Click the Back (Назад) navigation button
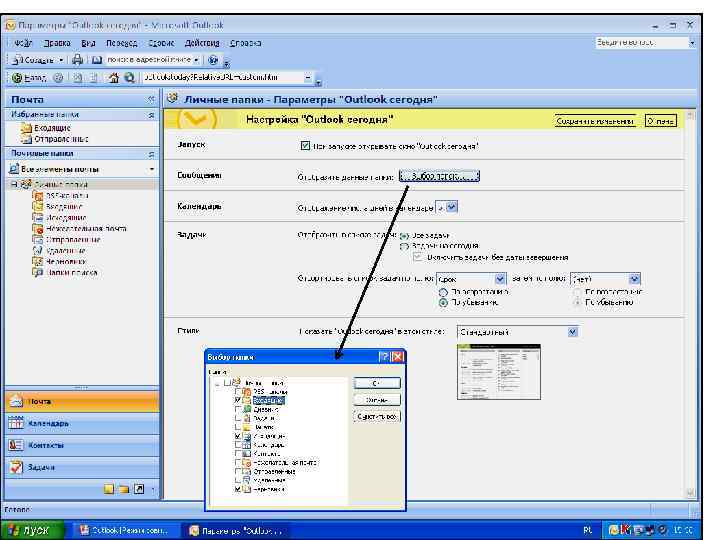 click(x=29, y=78)
